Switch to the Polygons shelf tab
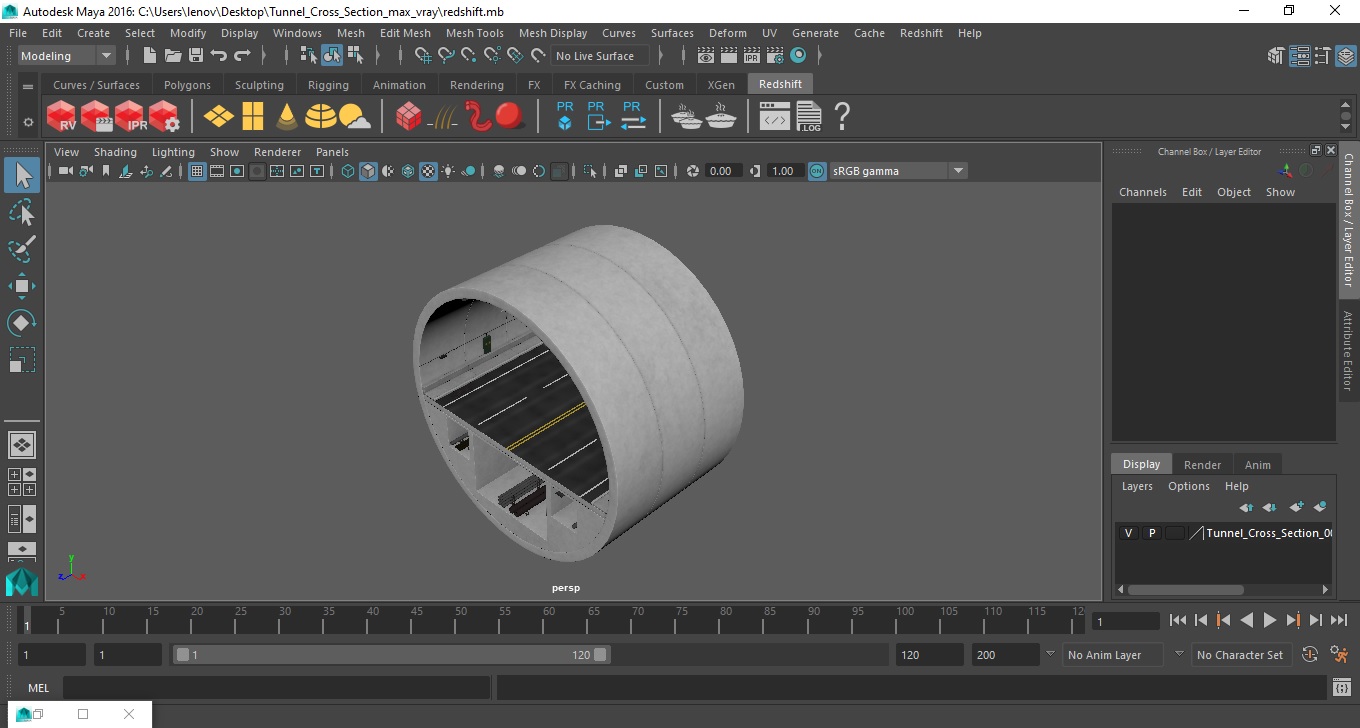The height and width of the screenshot is (728, 1360). [x=187, y=85]
